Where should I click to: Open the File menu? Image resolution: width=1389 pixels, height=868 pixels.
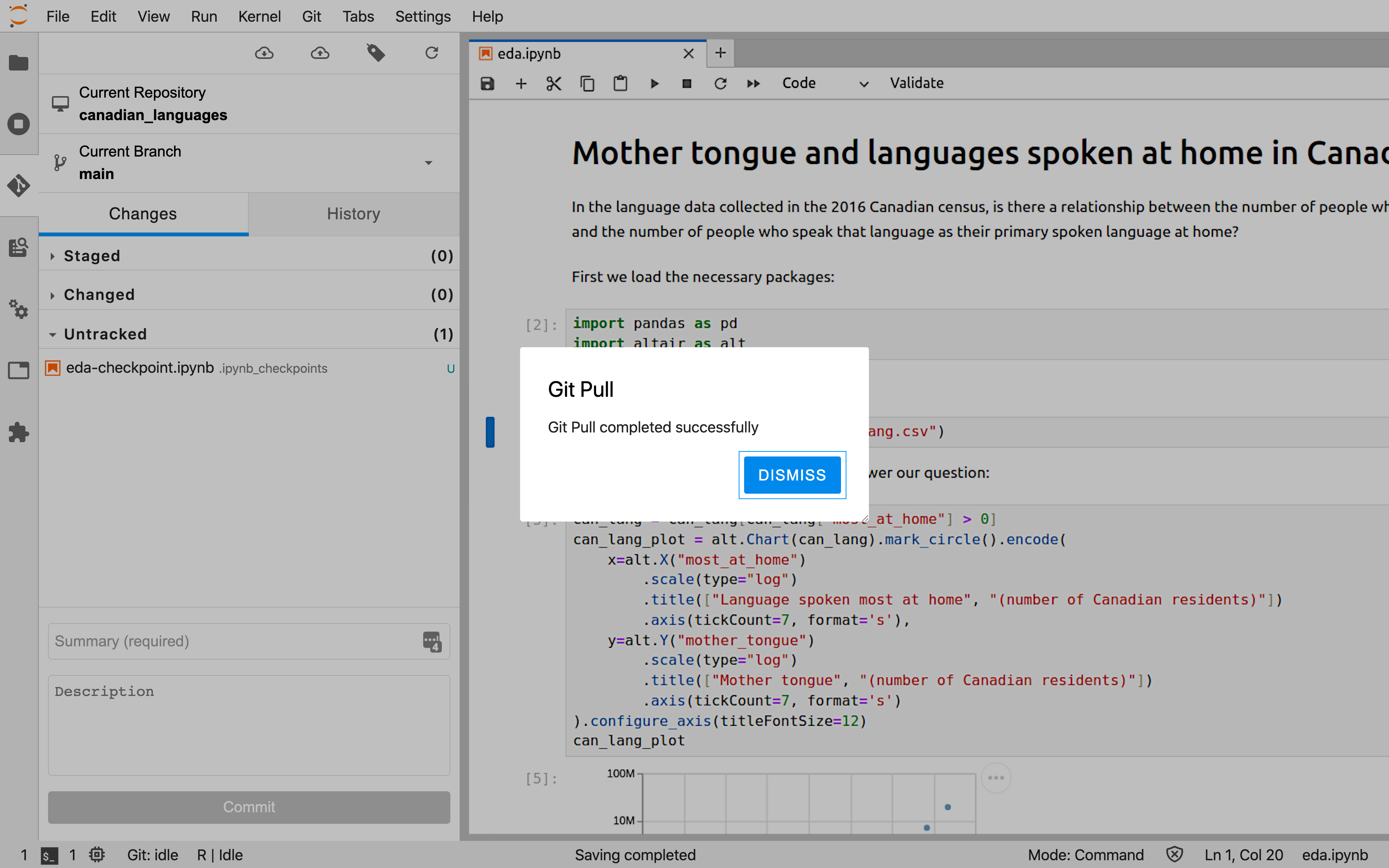(58, 17)
